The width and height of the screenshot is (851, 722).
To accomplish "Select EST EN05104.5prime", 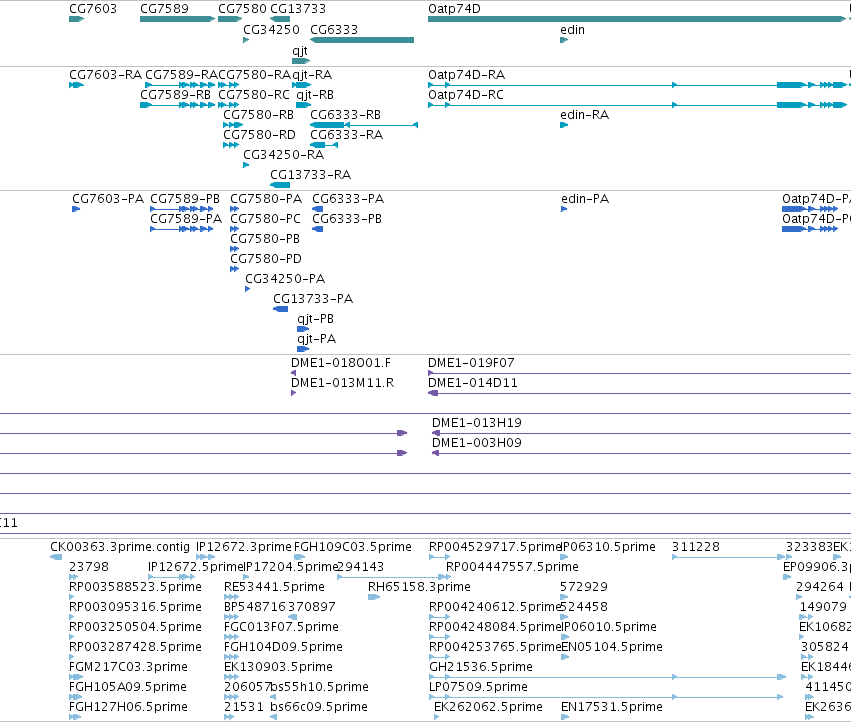I will click(x=612, y=647).
